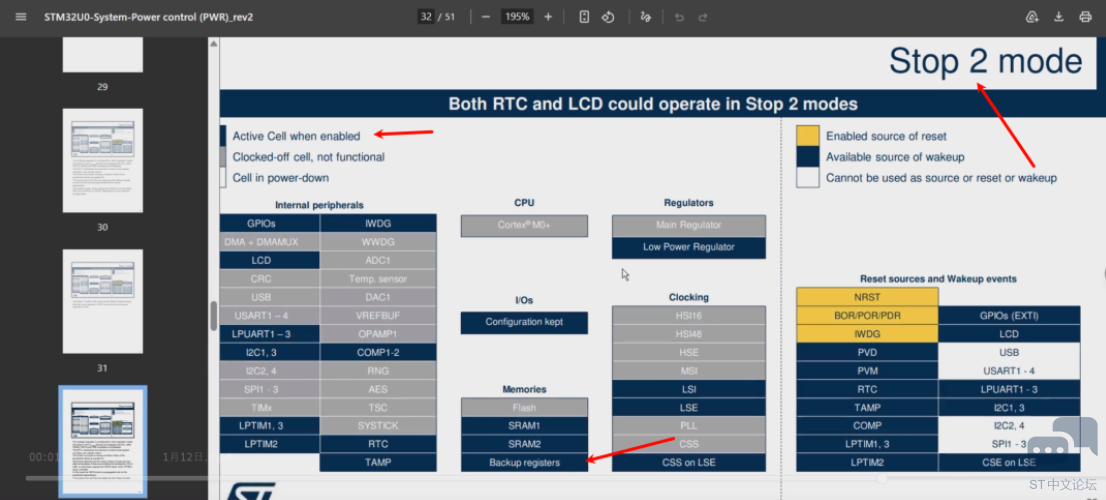Click the 'Low Power Regulator' cell
The image size is (1106, 500).
[688, 248]
